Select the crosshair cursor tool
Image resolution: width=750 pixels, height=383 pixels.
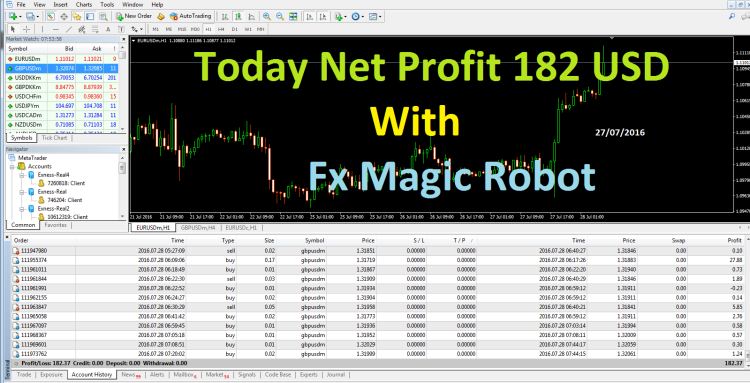click(x=27, y=29)
